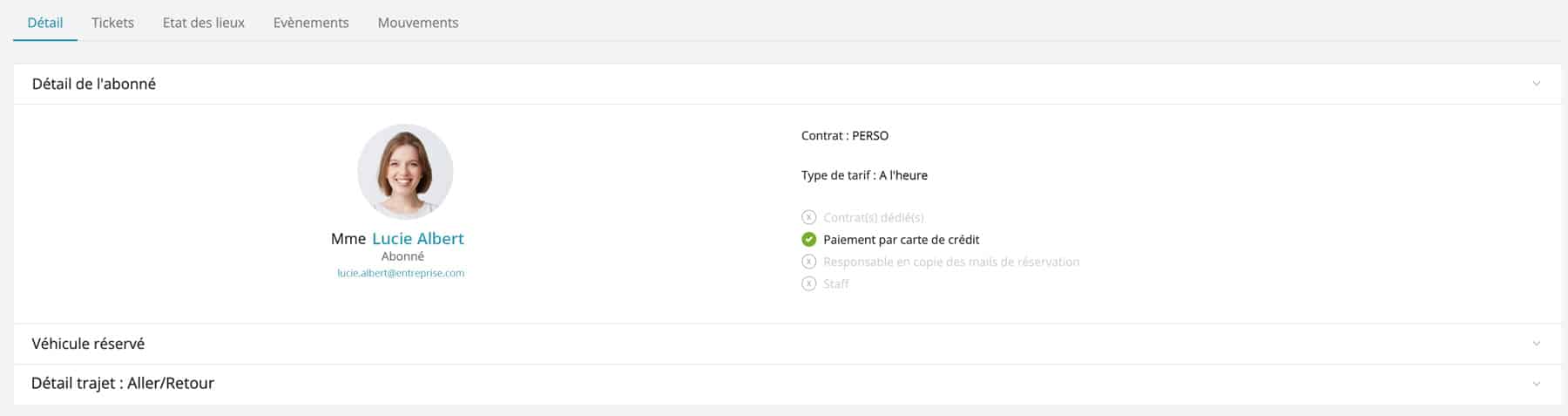Open Lucie Albert's name link
The width and height of the screenshot is (1568, 416).
click(418, 238)
